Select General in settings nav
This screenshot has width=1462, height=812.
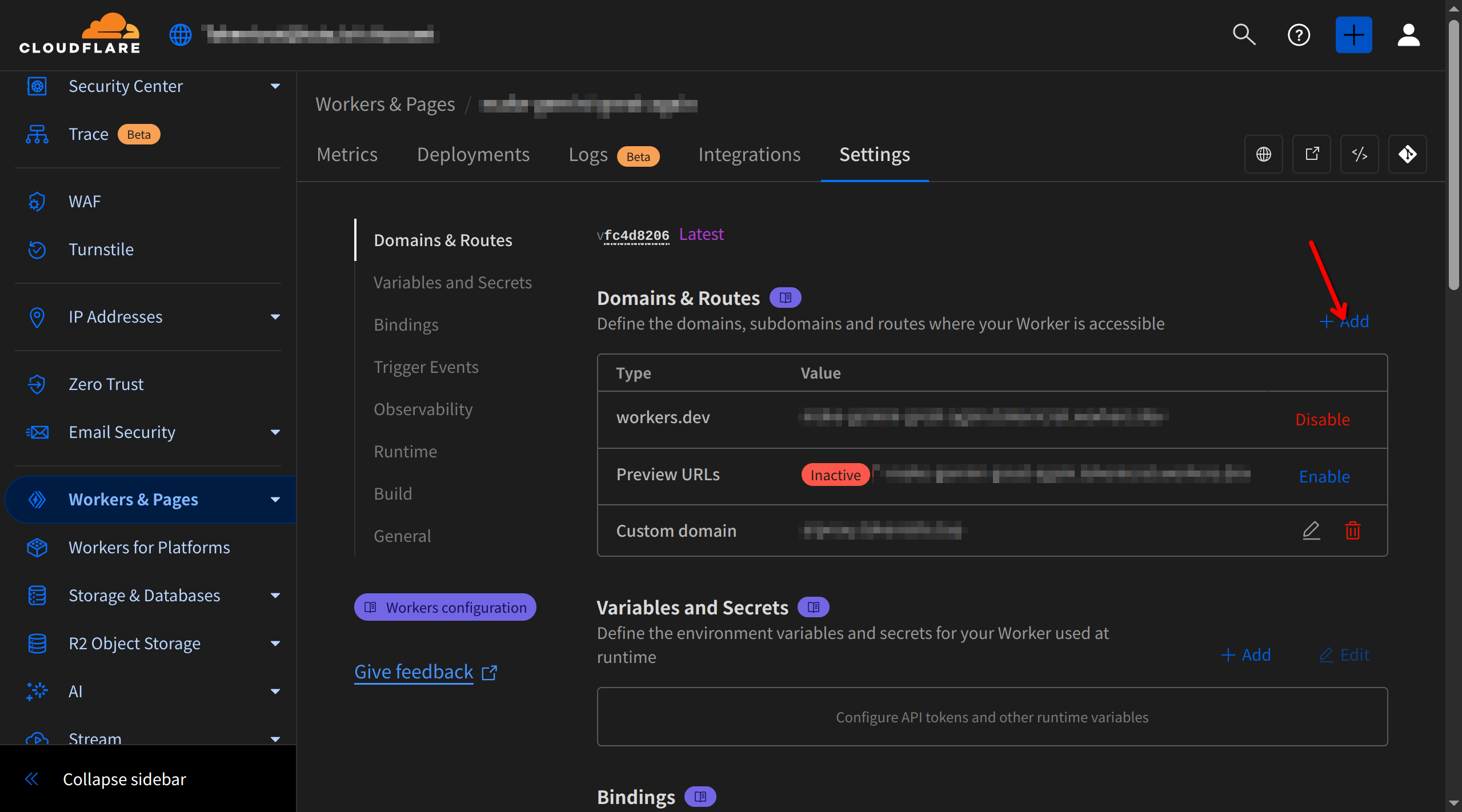402,536
